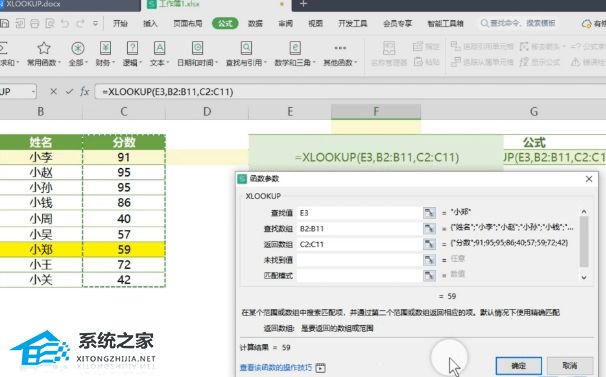Open a new document tab with plus
606x377 pixels.
(303, 4)
